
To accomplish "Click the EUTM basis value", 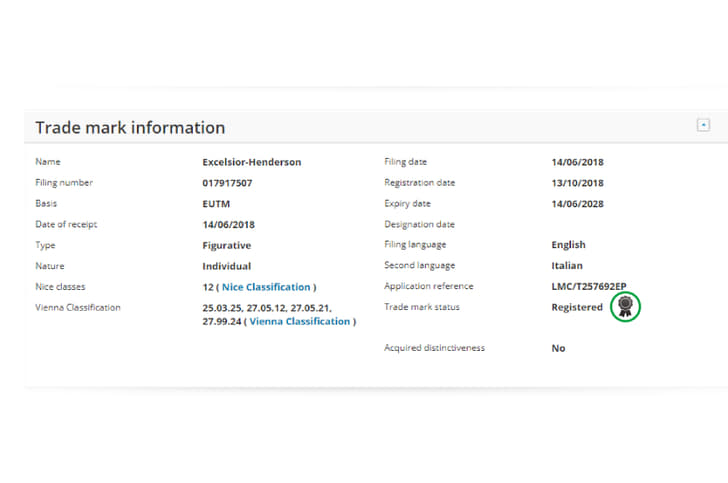I will (217, 204).
